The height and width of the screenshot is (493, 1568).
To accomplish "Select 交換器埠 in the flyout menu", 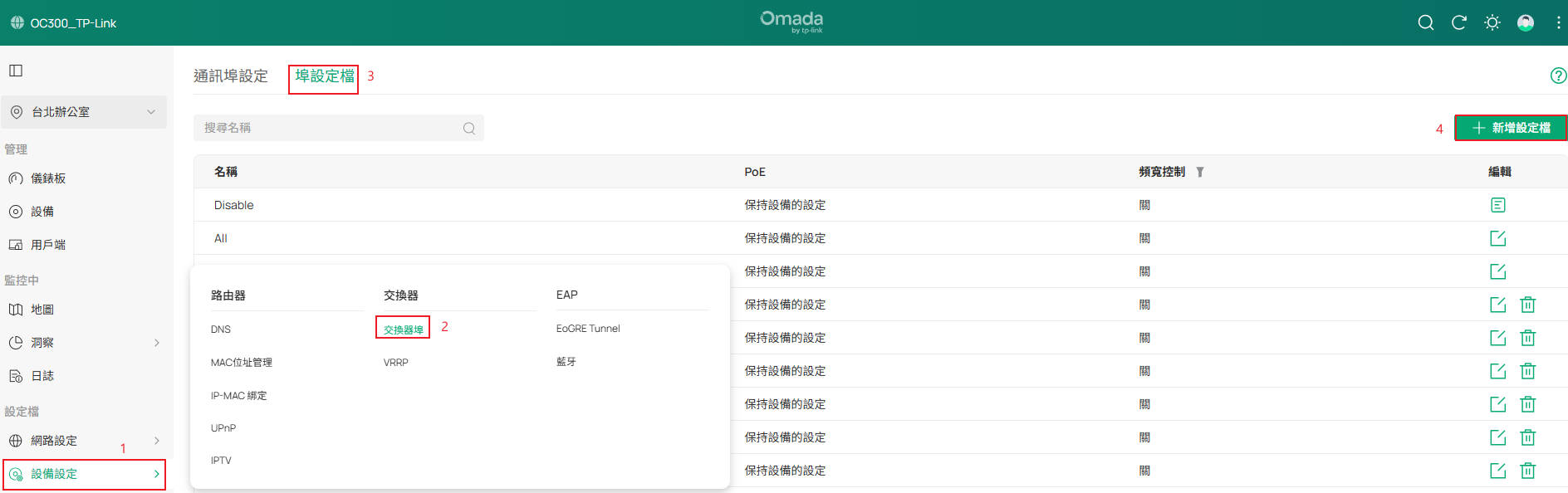I will tap(403, 329).
